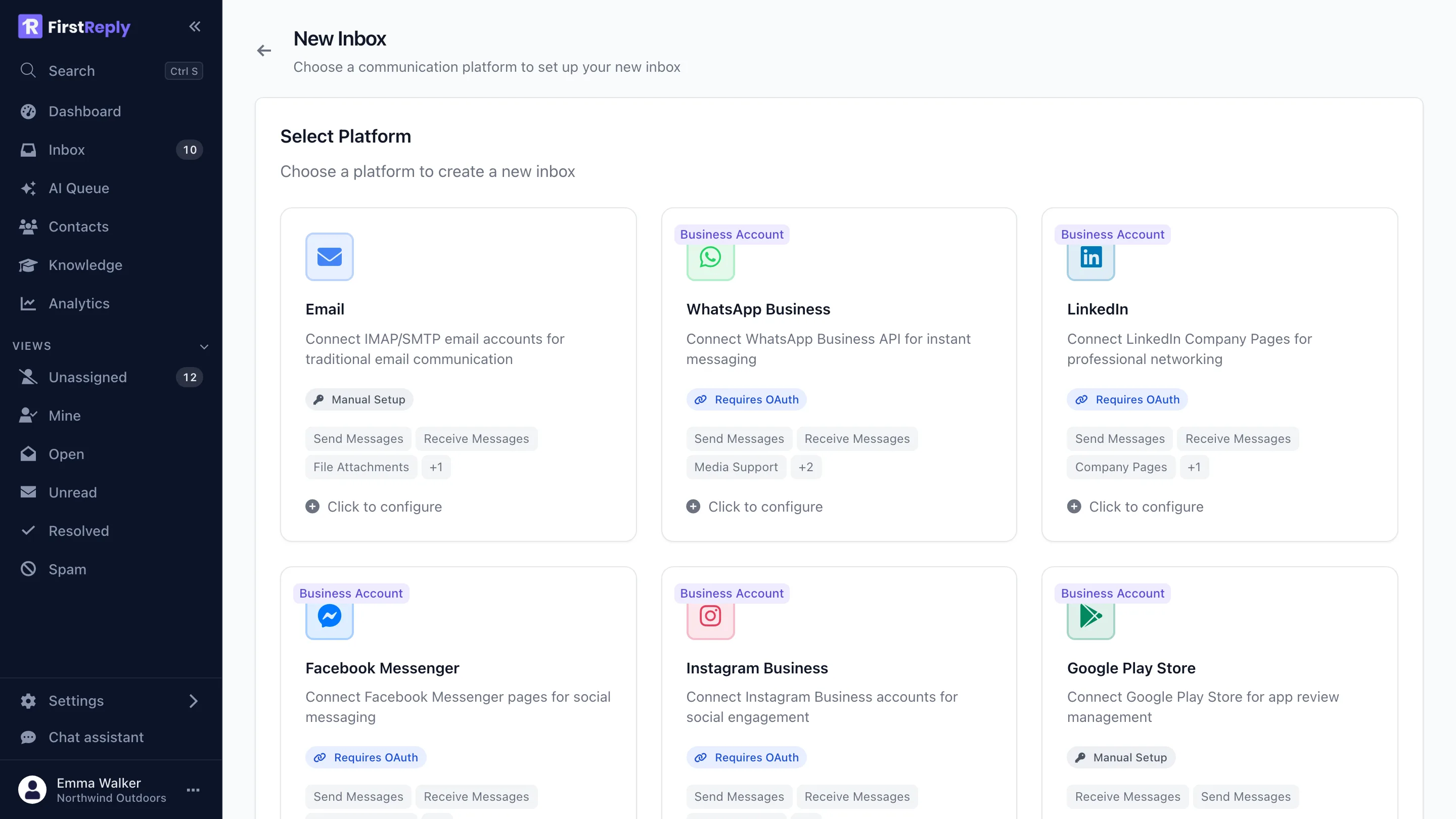The image size is (1456, 819).
Task: Show Mine conversations view
Action: coord(111,416)
